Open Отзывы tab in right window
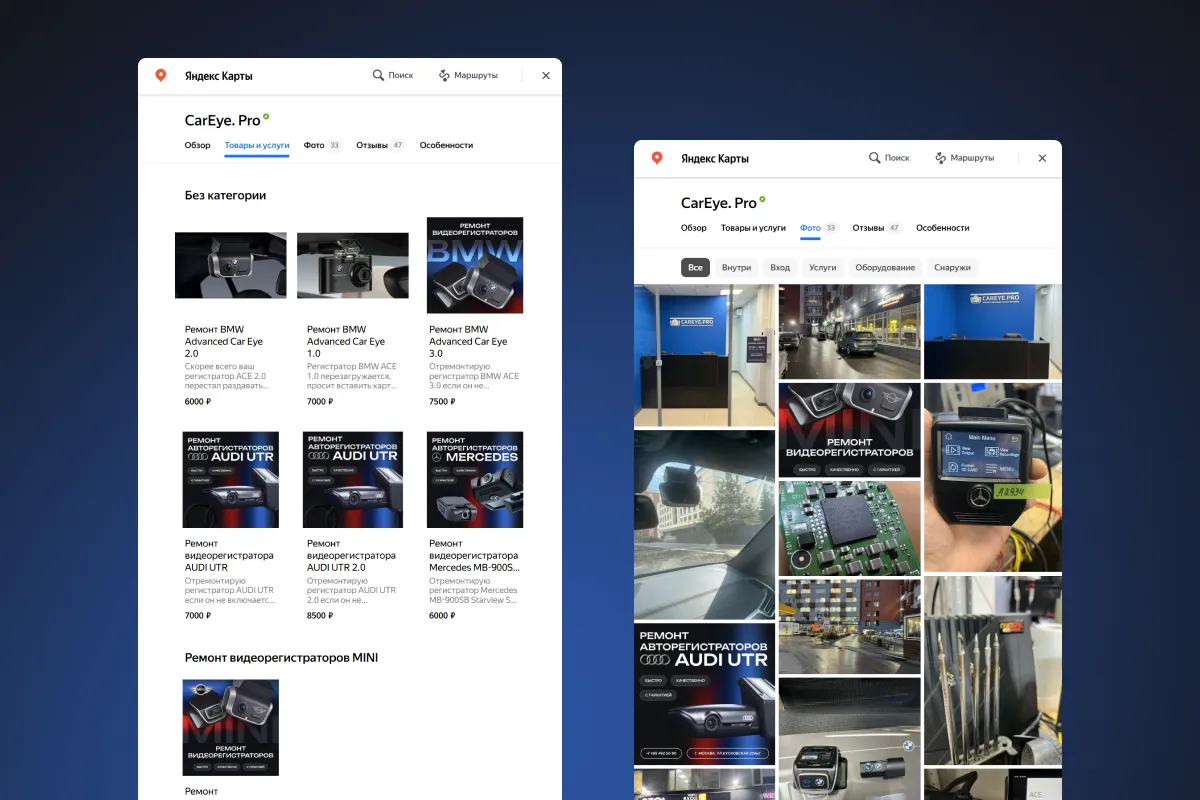The width and height of the screenshot is (1200, 800). pos(877,228)
